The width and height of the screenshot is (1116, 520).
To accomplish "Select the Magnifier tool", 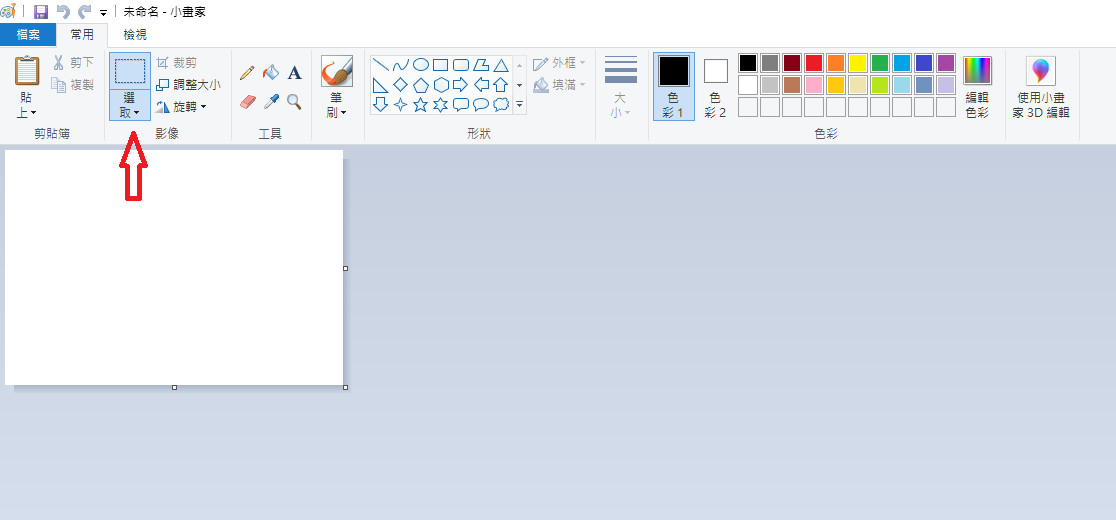I will point(294,102).
